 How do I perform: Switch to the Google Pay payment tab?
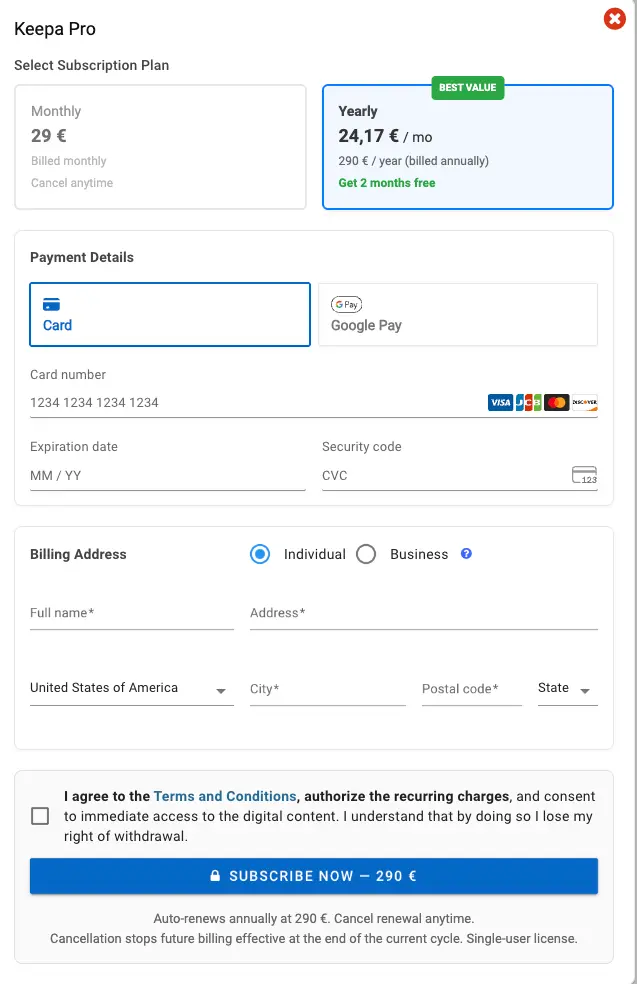[457, 314]
